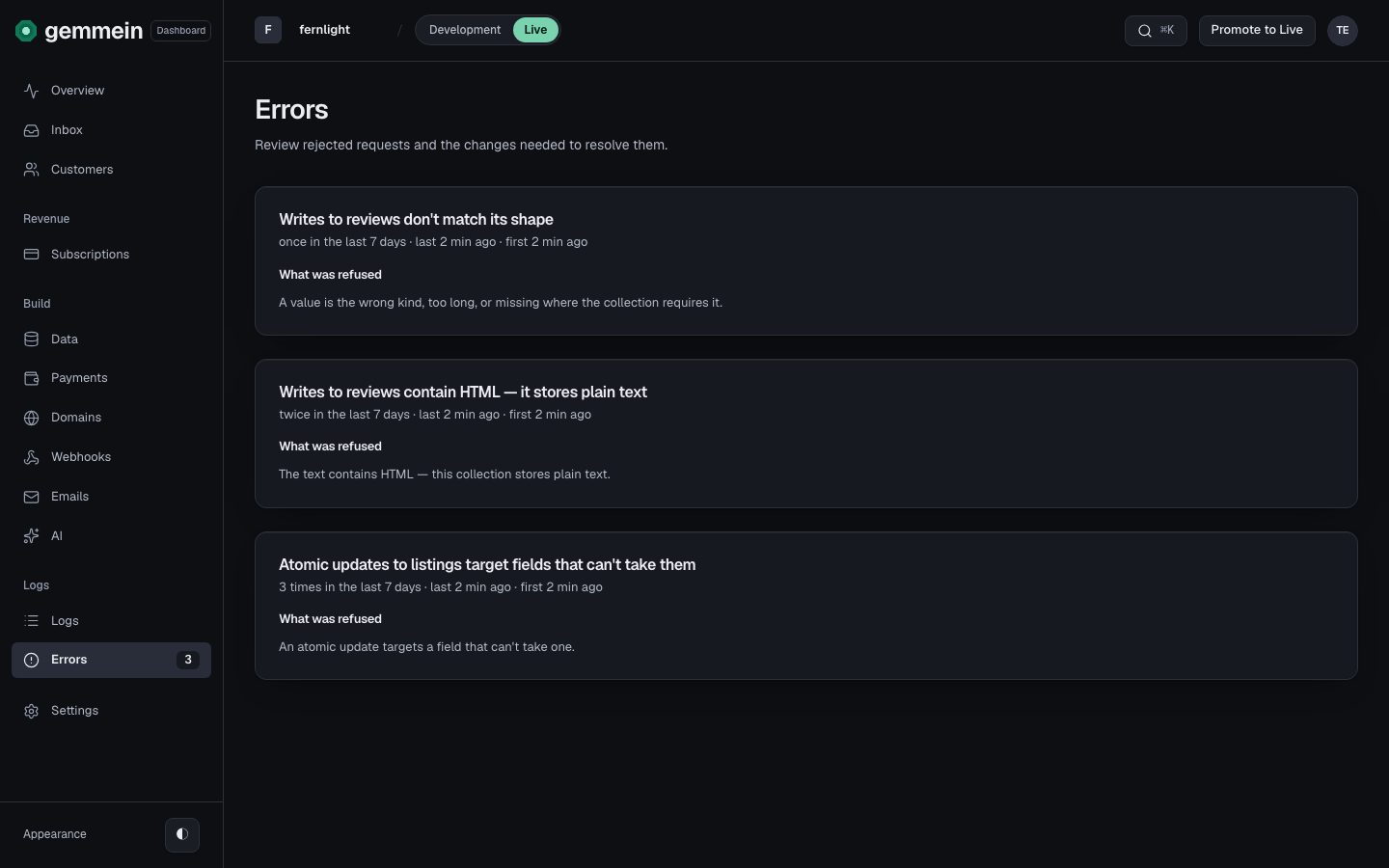Toggle the Appearance theme button

coord(182,834)
